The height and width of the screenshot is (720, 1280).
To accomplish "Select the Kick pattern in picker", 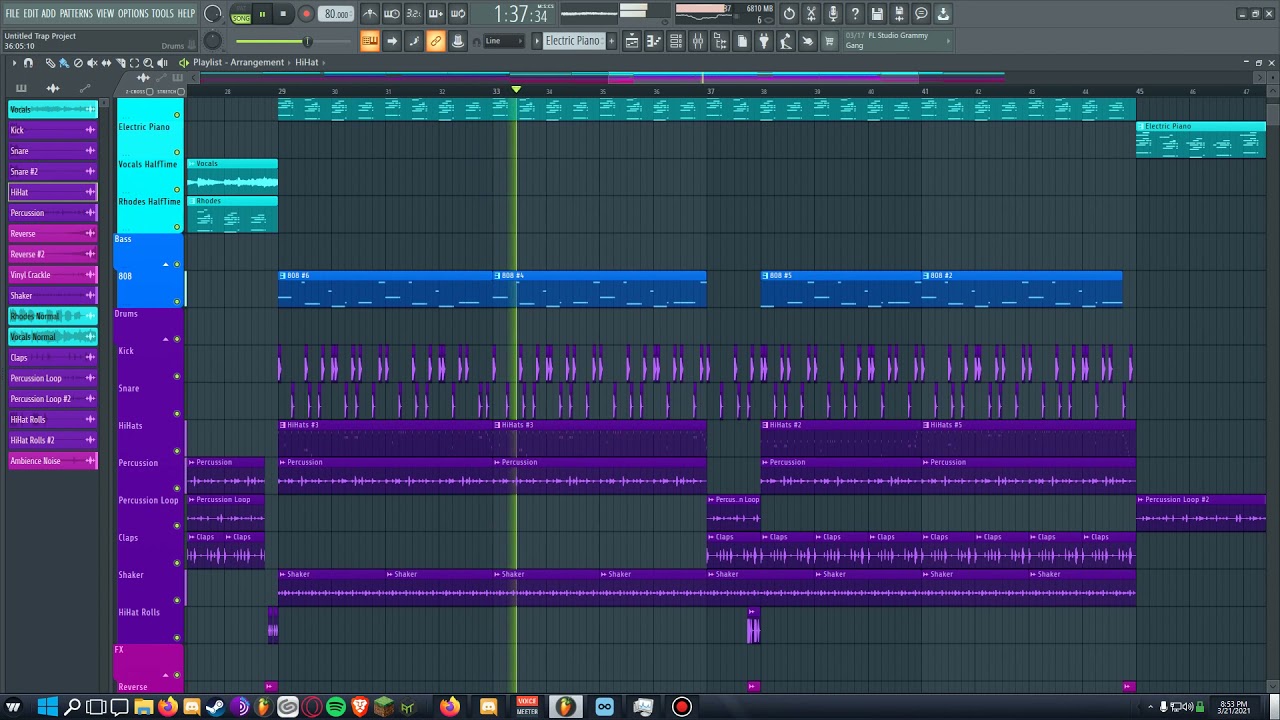I will pyautogui.click(x=52, y=130).
